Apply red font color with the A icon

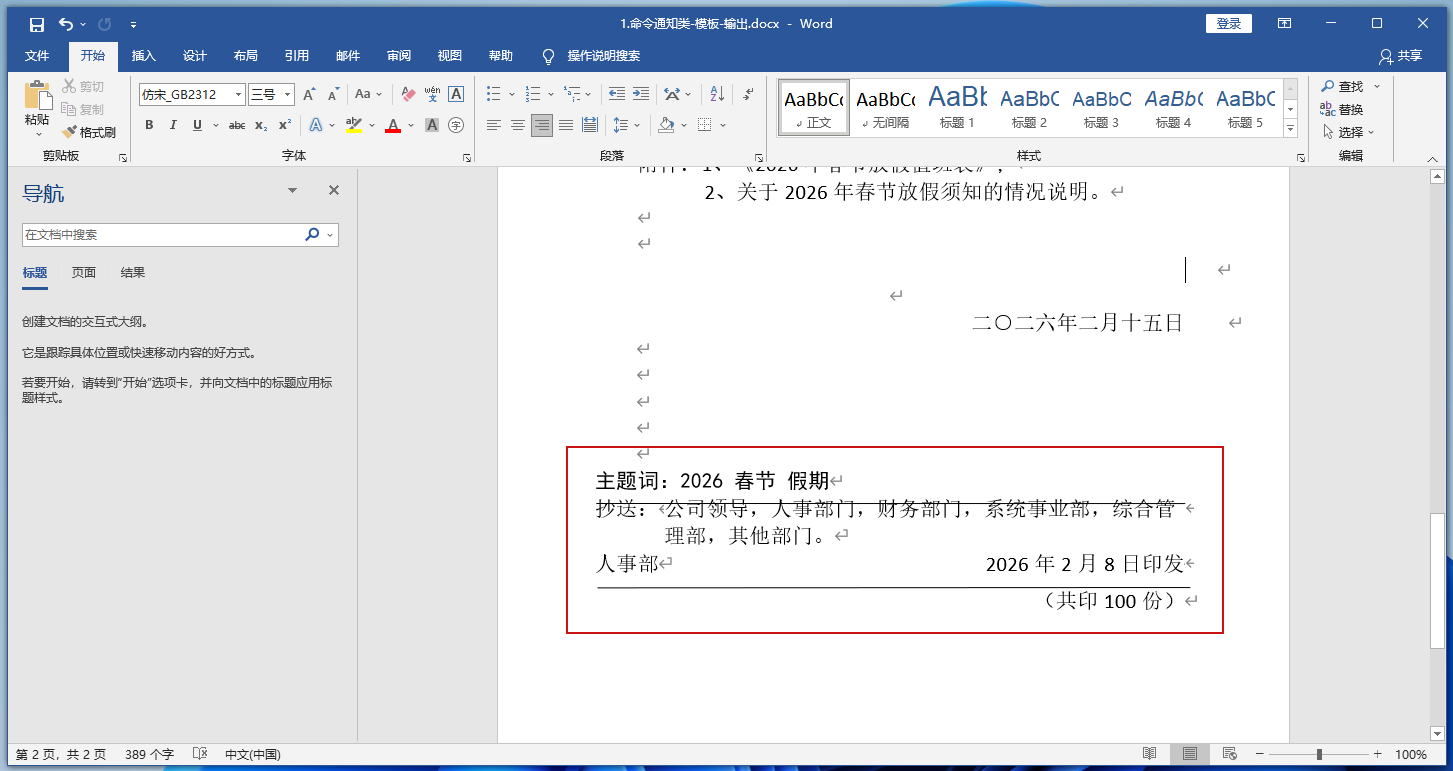tap(393, 125)
